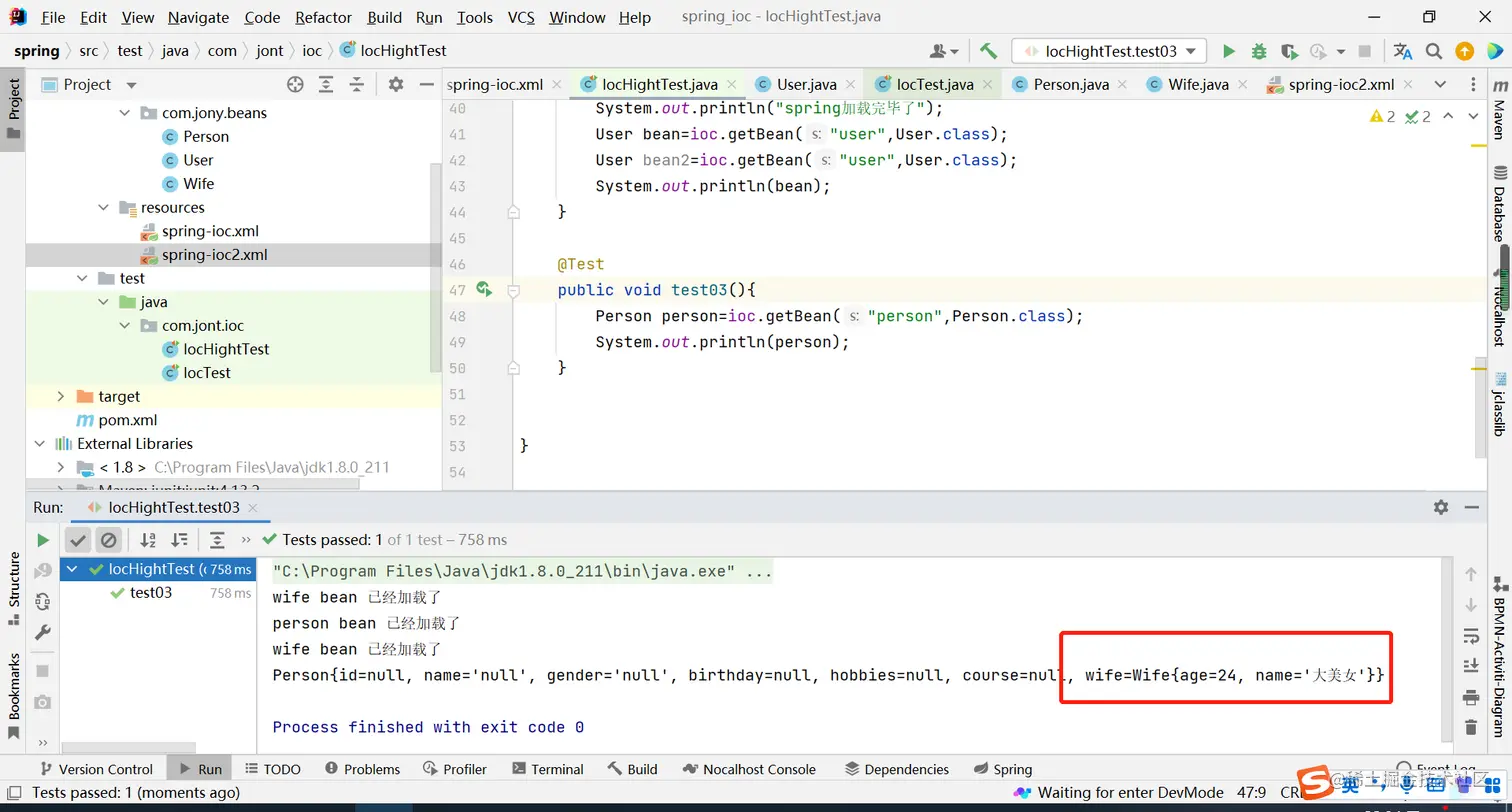This screenshot has height=812, width=1512.
Task: Switch to the Person.java editor tab
Action: pyautogui.click(x=1070, y=85)
